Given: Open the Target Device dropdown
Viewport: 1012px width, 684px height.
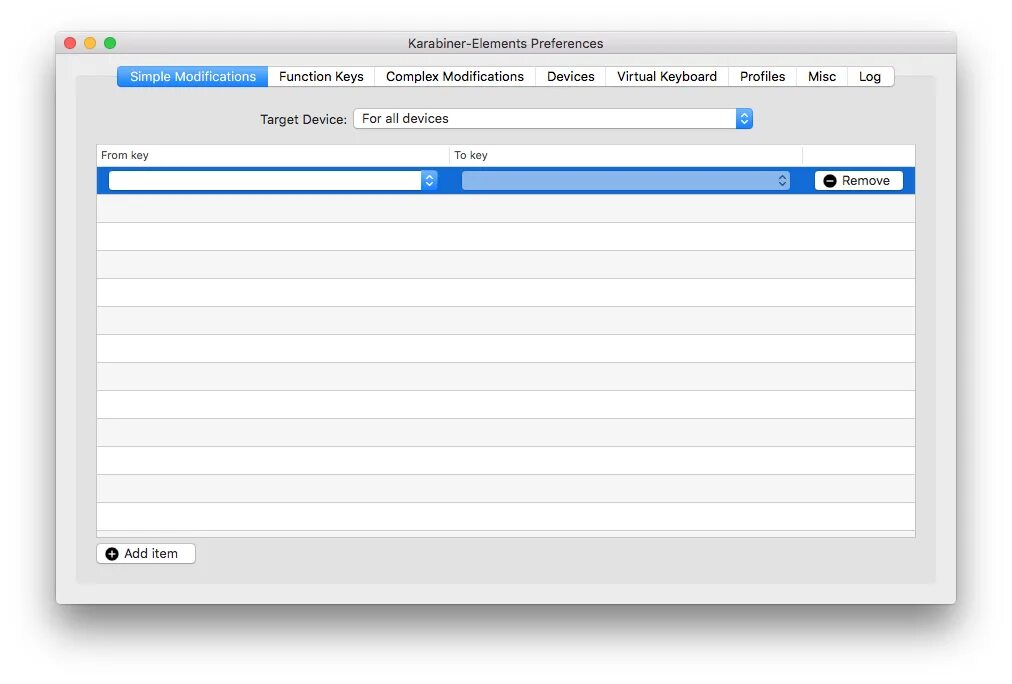Looking at the screenshot, I should 553,119.
